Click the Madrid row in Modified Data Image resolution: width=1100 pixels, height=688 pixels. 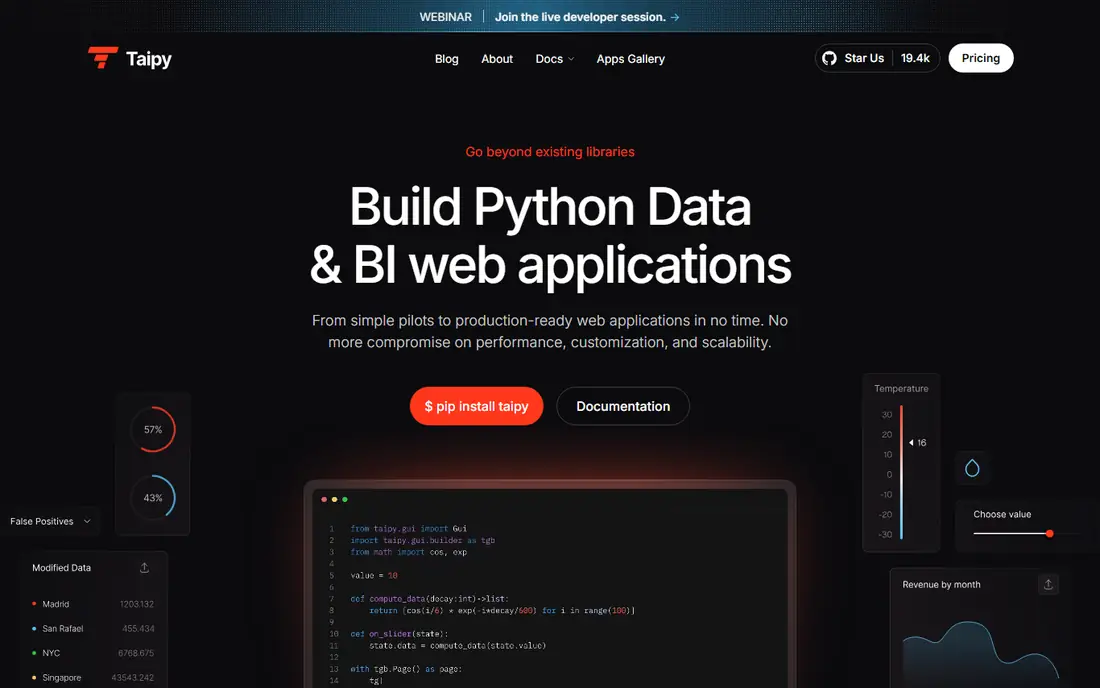(x=93, y=604)
